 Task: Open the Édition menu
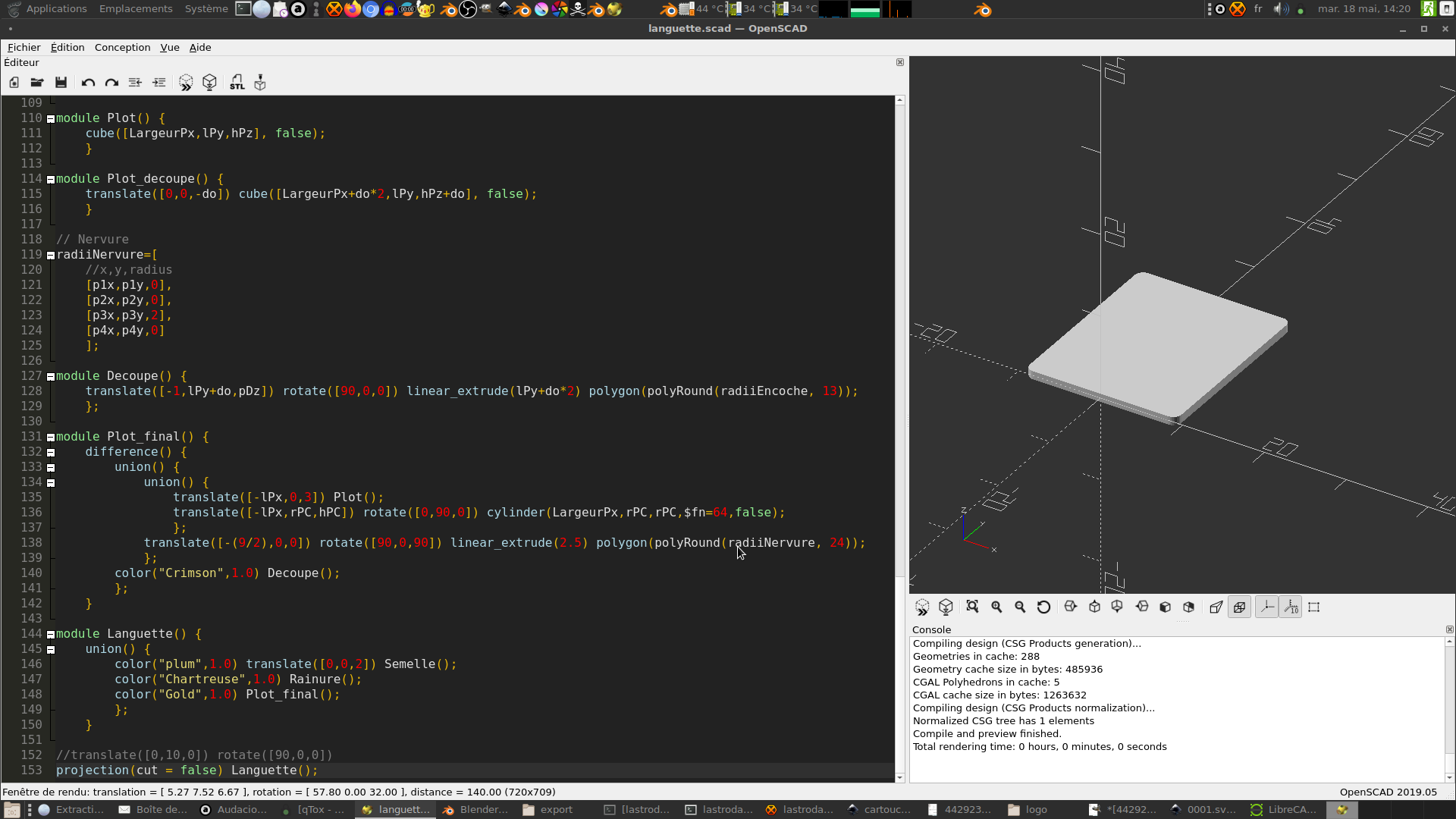pos(67,47)
